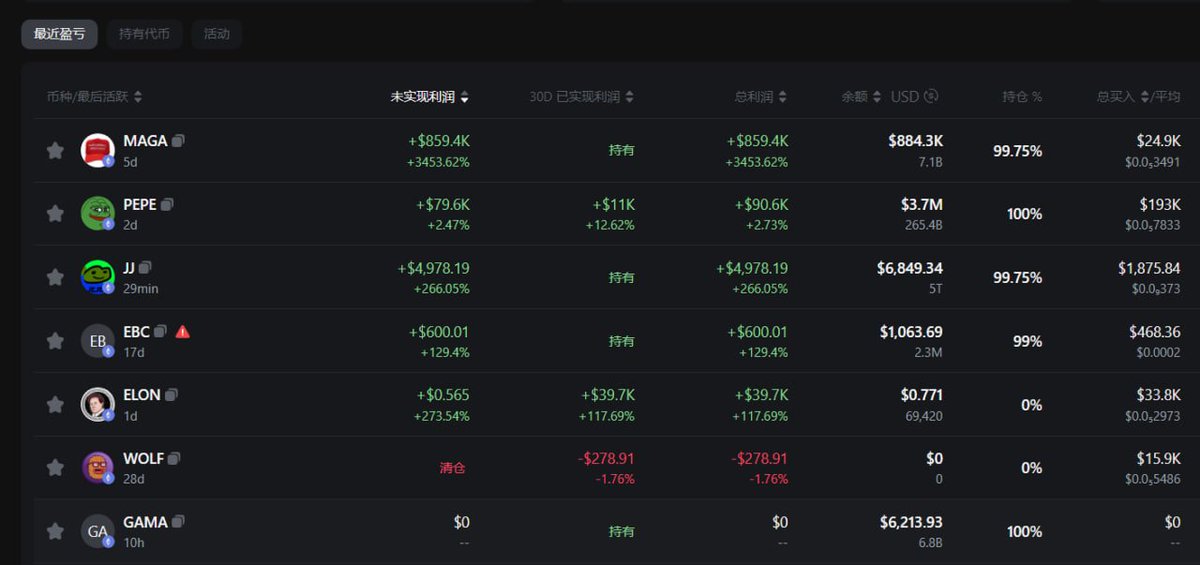The image size is (1200, 565).
Task: Click MAGA 持有 status in 30D column
Action: (621, 150)
